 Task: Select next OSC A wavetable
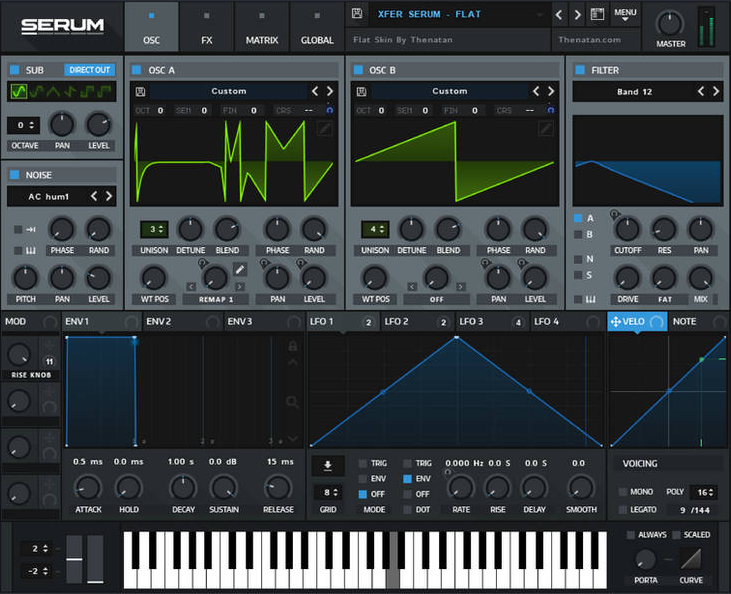(330, 91)
